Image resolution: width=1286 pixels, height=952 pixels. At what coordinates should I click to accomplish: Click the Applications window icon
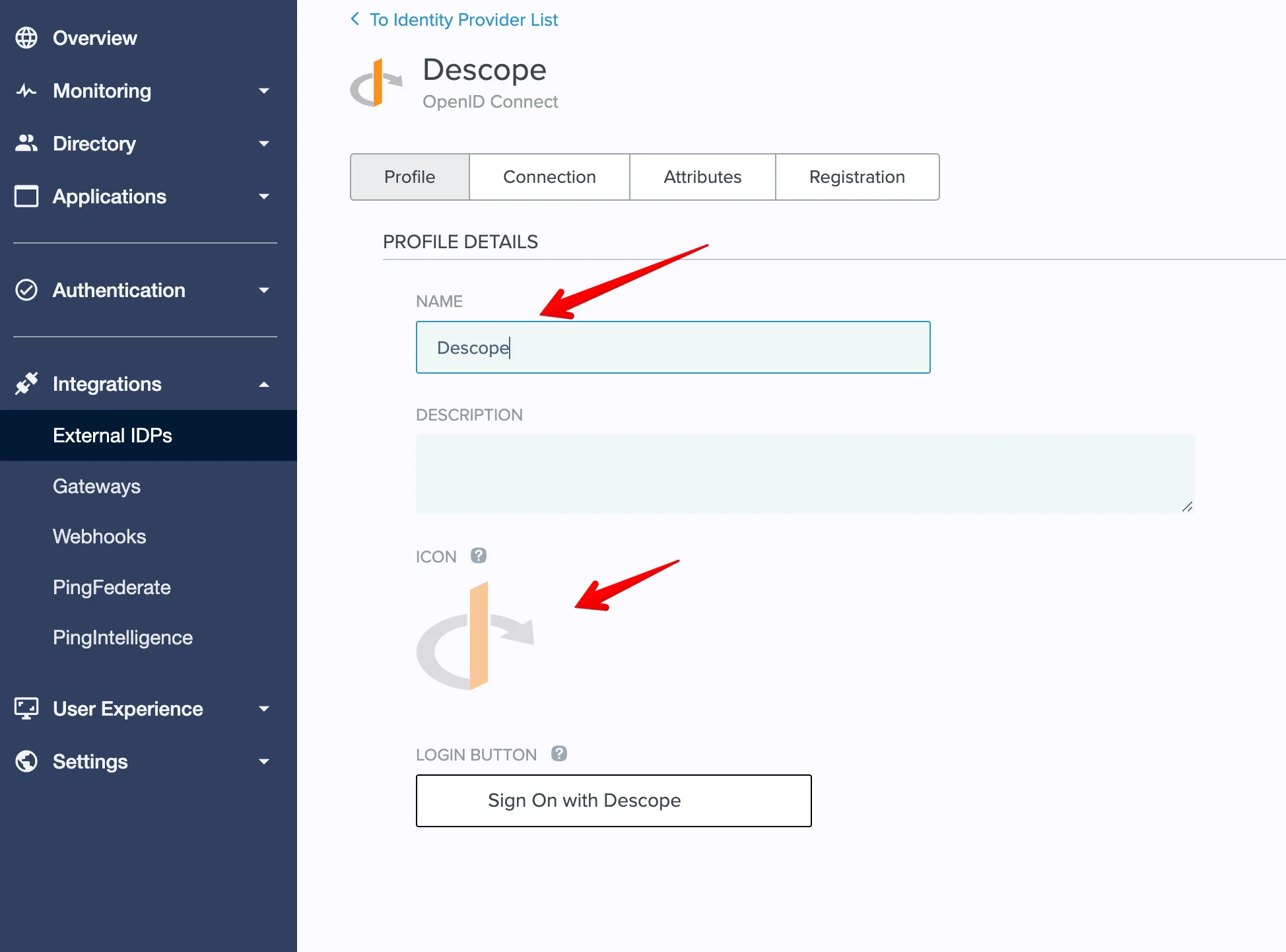pyautogui.click(x=26, y=196)
